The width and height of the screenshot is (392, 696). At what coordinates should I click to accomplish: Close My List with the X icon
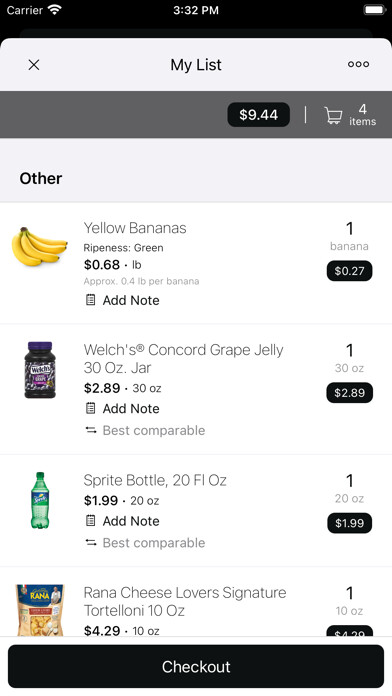pos(34,65)
